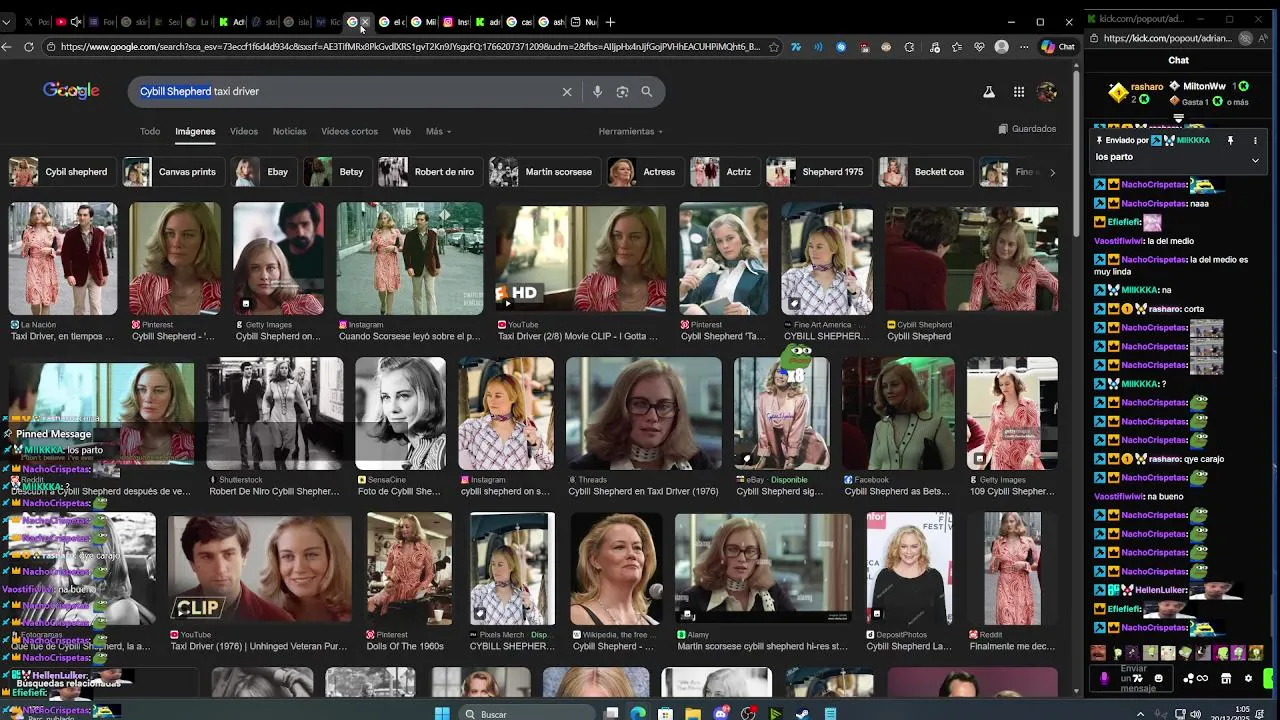Filter by 'Canvas prints' chip
Viewport: 1280px width, 720px height.
point(172,172)
